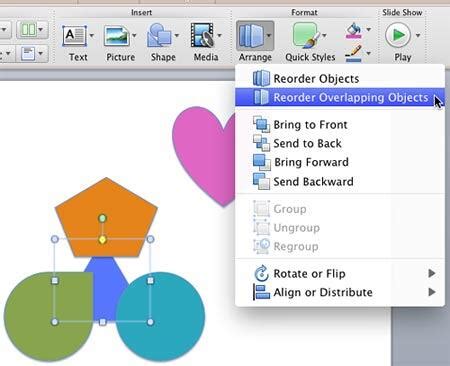Click the line color pencil icon
The height and width of the screenshot is (366, 450).
click(x=354, y=54)
